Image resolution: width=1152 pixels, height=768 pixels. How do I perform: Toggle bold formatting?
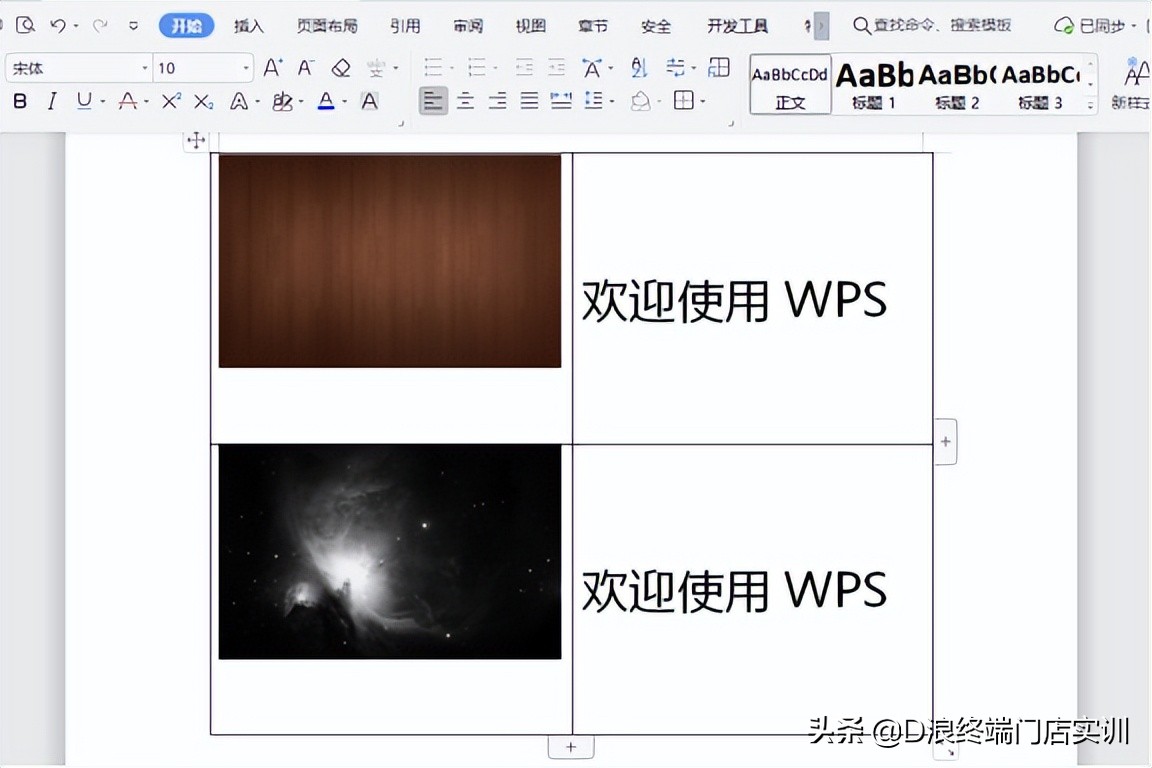coord(20,101)
